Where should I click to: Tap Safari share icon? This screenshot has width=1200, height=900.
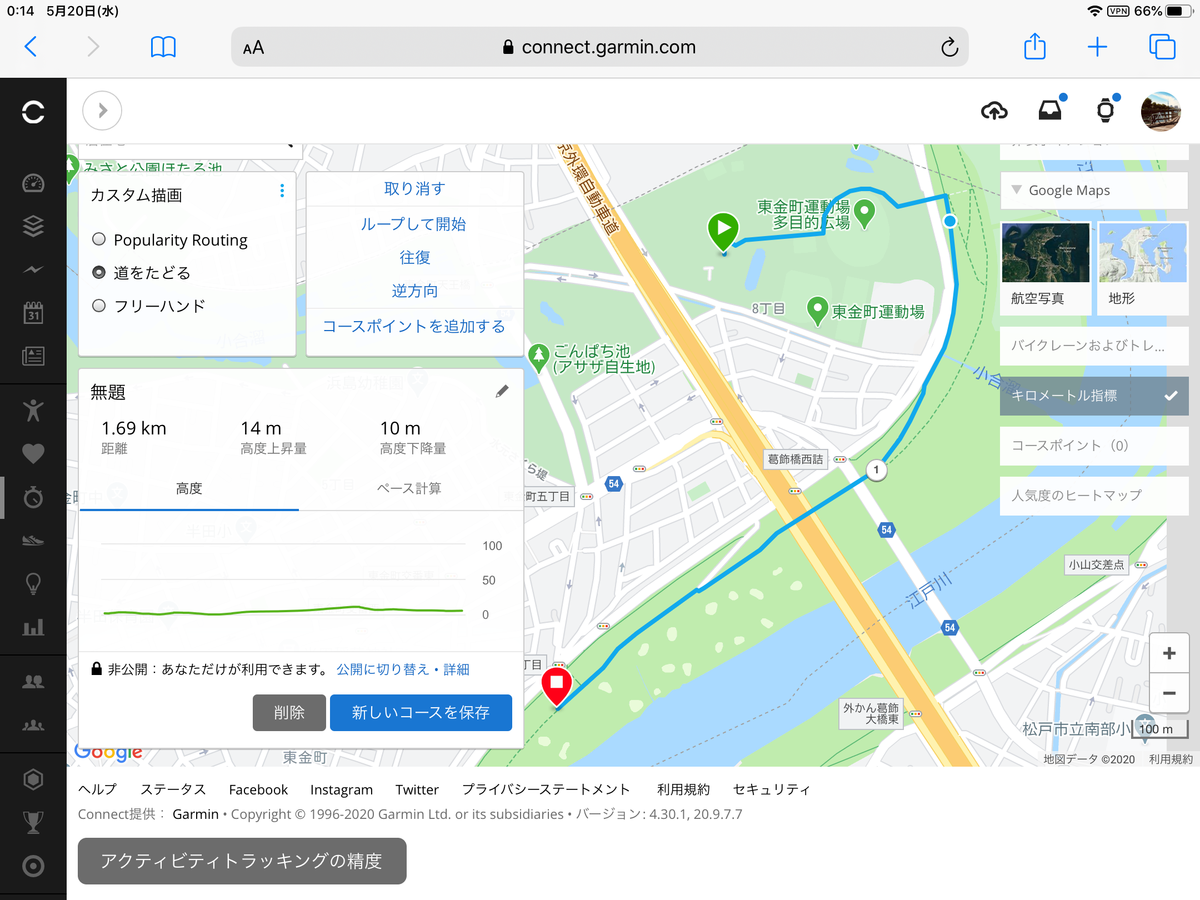coord(1035,46)
